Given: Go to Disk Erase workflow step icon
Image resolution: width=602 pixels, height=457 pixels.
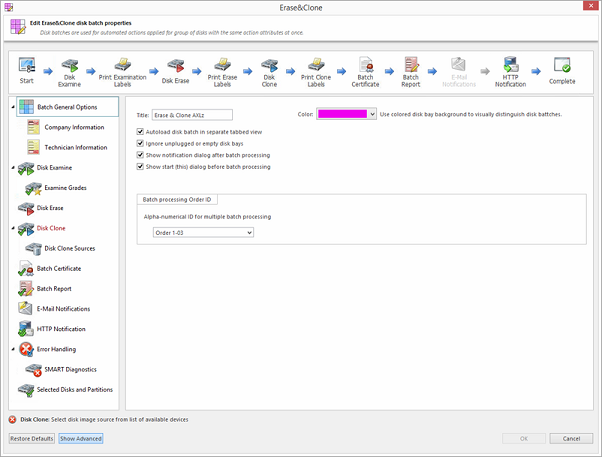Looking at the screenshot, I should pyautogui.click(x=175, y=65).
